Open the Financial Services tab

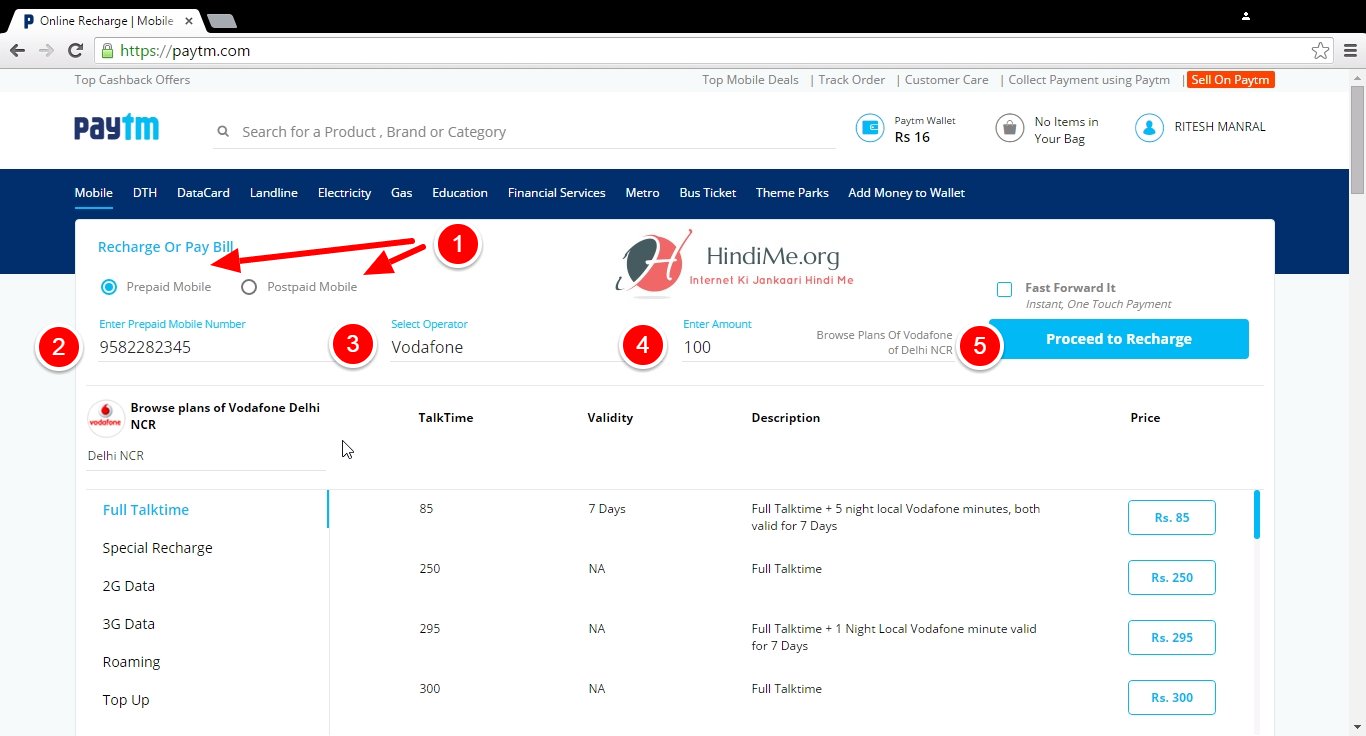tap(557, 193)
